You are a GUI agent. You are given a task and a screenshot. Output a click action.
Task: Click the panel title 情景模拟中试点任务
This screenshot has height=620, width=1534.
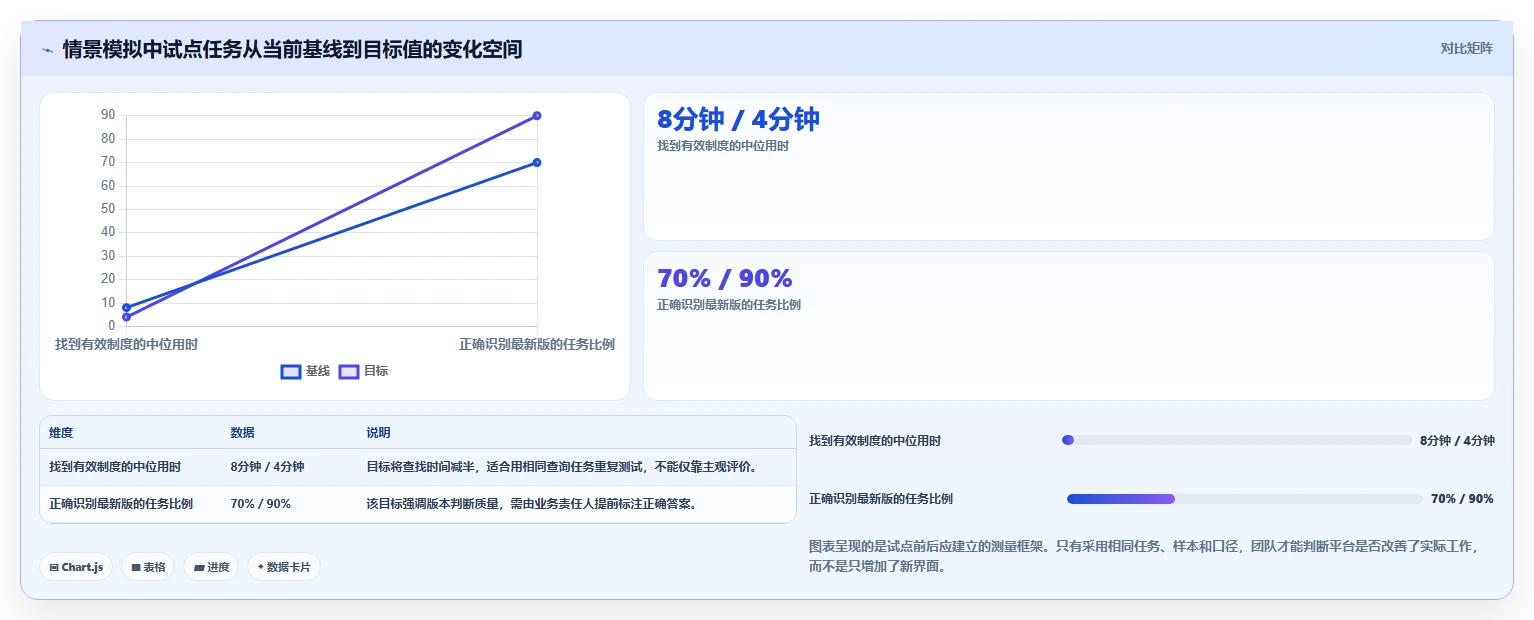pos(292,49)
